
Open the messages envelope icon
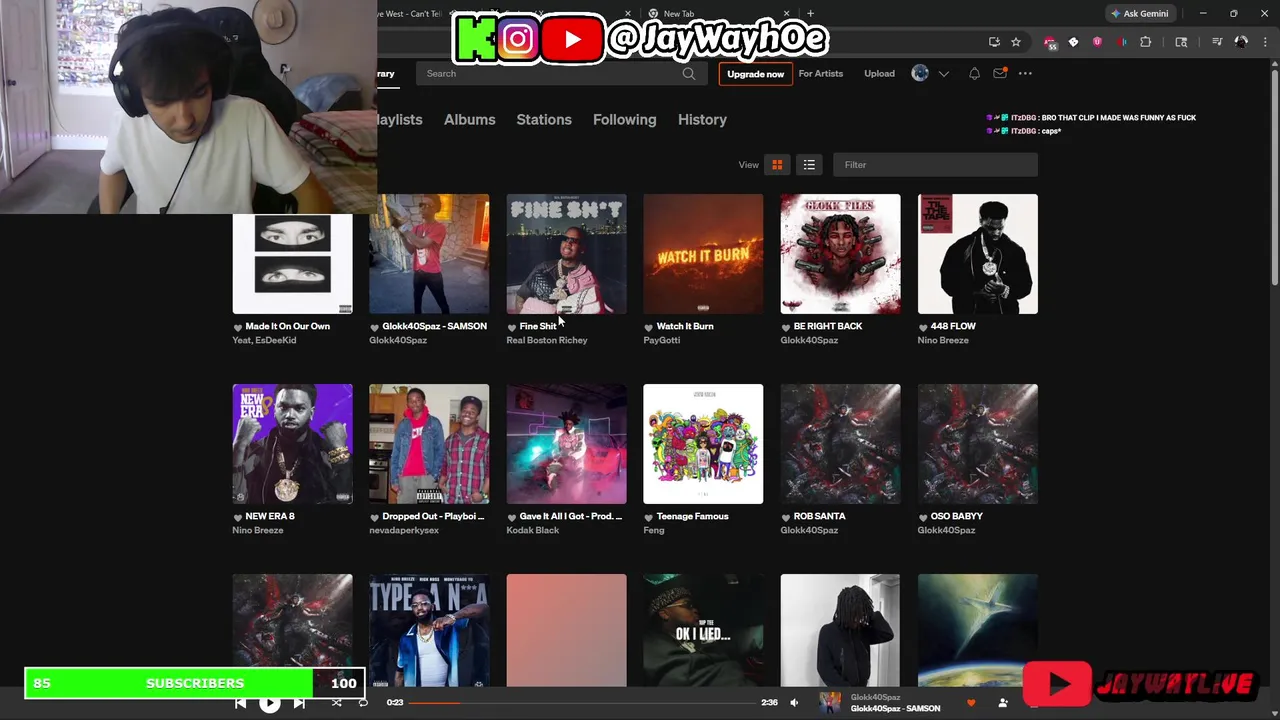click(x=1000, y=73)
